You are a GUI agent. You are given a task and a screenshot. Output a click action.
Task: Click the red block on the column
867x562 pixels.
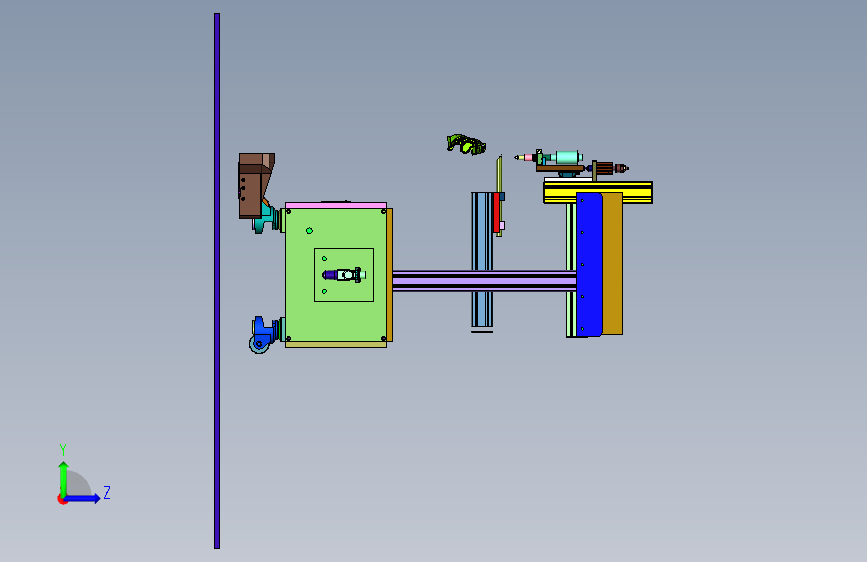(497, 212)
